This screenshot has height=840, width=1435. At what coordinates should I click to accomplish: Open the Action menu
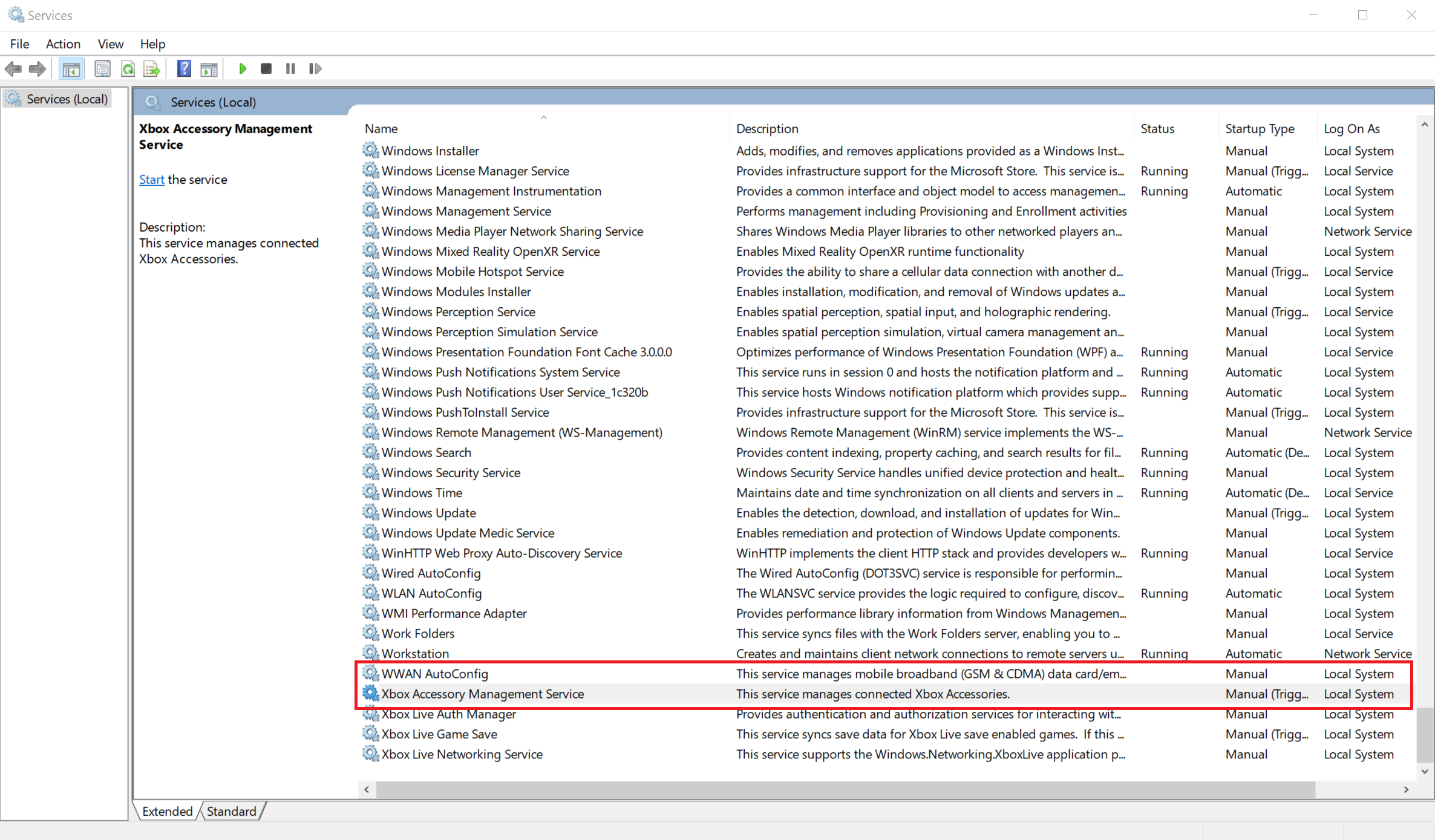click(x=63, y=44)
